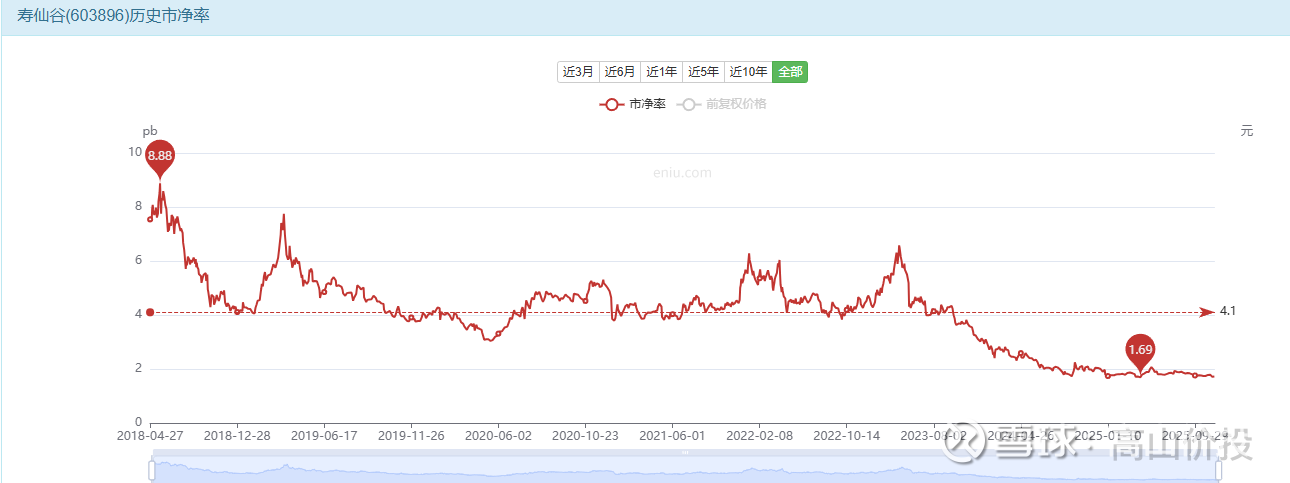Click the data zoom slider track
Viewport: 1290px width, 483px height.
point(685,468)
